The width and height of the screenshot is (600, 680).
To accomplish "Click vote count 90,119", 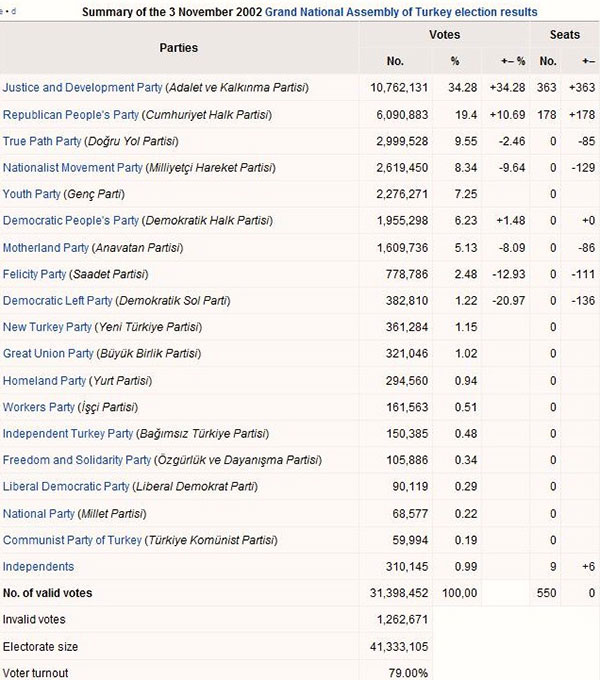I will click(410, 487).
